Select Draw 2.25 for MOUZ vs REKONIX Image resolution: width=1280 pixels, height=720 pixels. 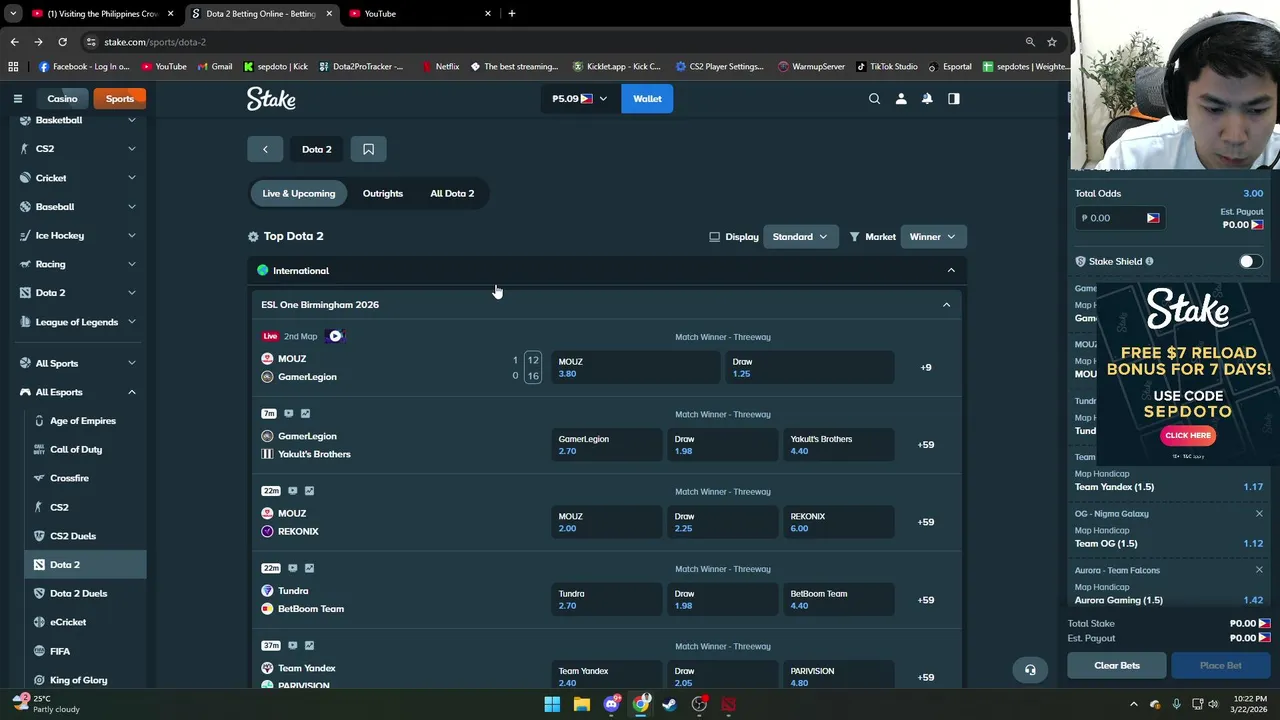pyautogui.click(x=722, y=522)
